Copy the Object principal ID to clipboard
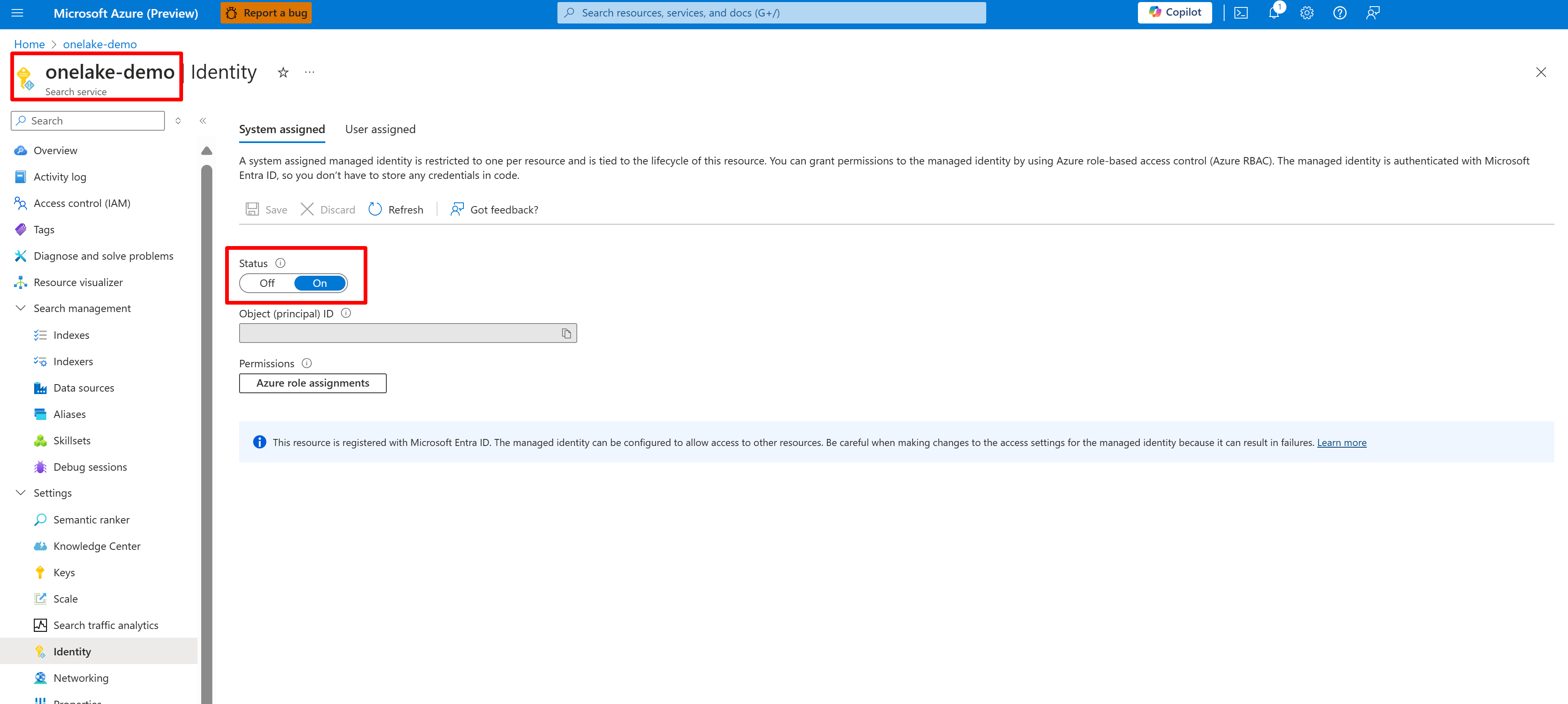The image size is (1568, 704). click(x=566, y=333)
